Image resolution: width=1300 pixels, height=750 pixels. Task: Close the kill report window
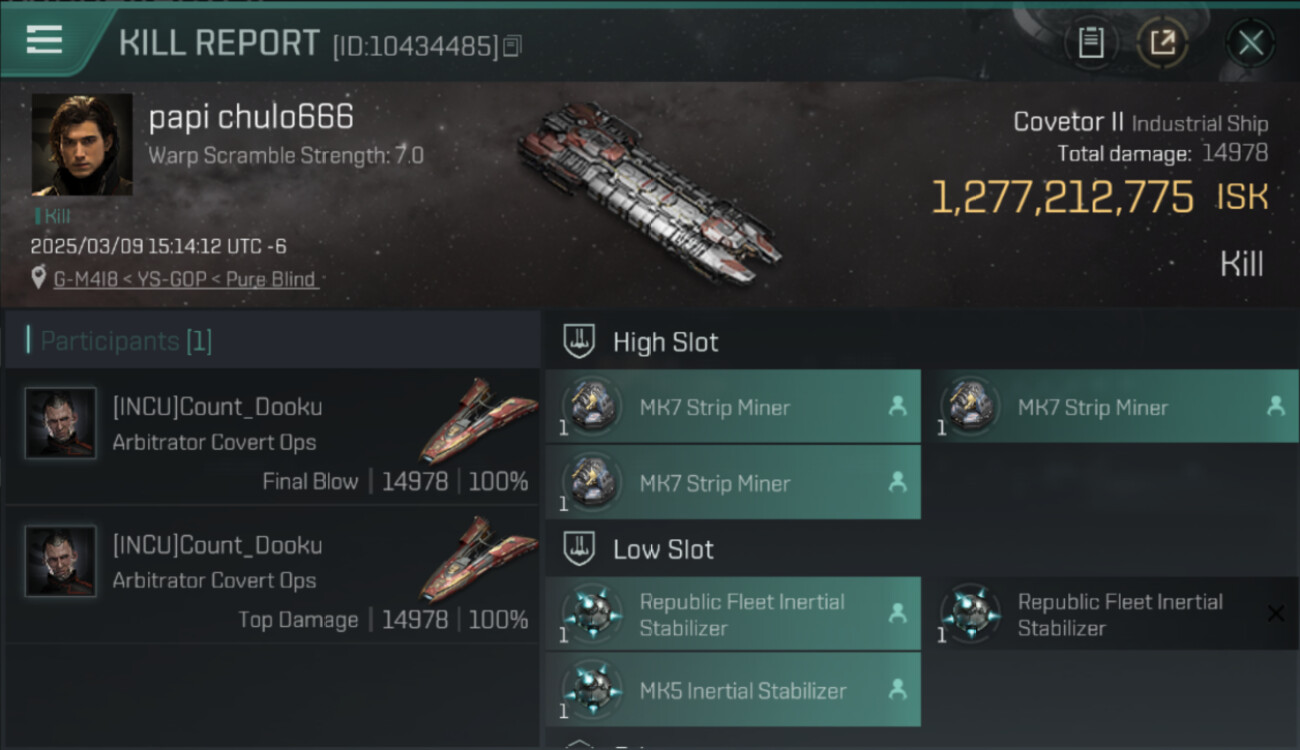pos(1250,43)
